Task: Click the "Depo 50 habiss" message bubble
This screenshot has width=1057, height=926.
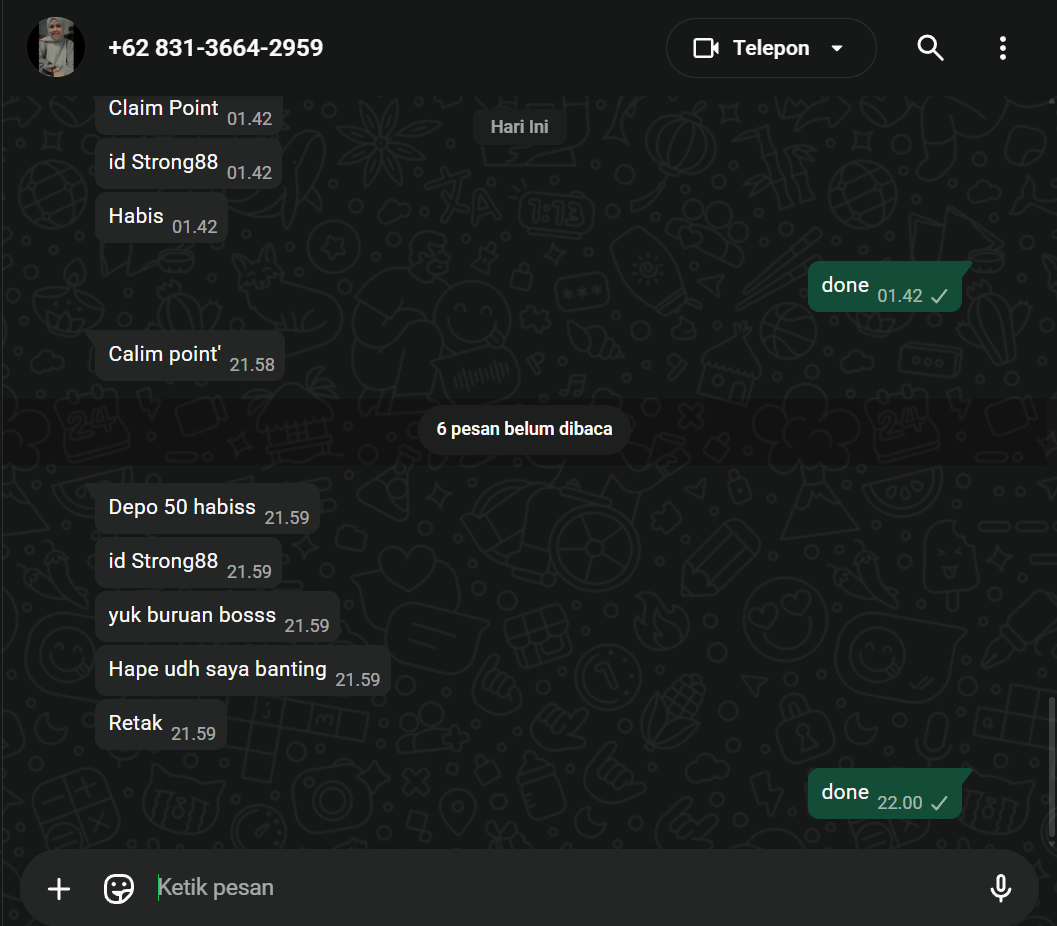Action: [208, 508]
